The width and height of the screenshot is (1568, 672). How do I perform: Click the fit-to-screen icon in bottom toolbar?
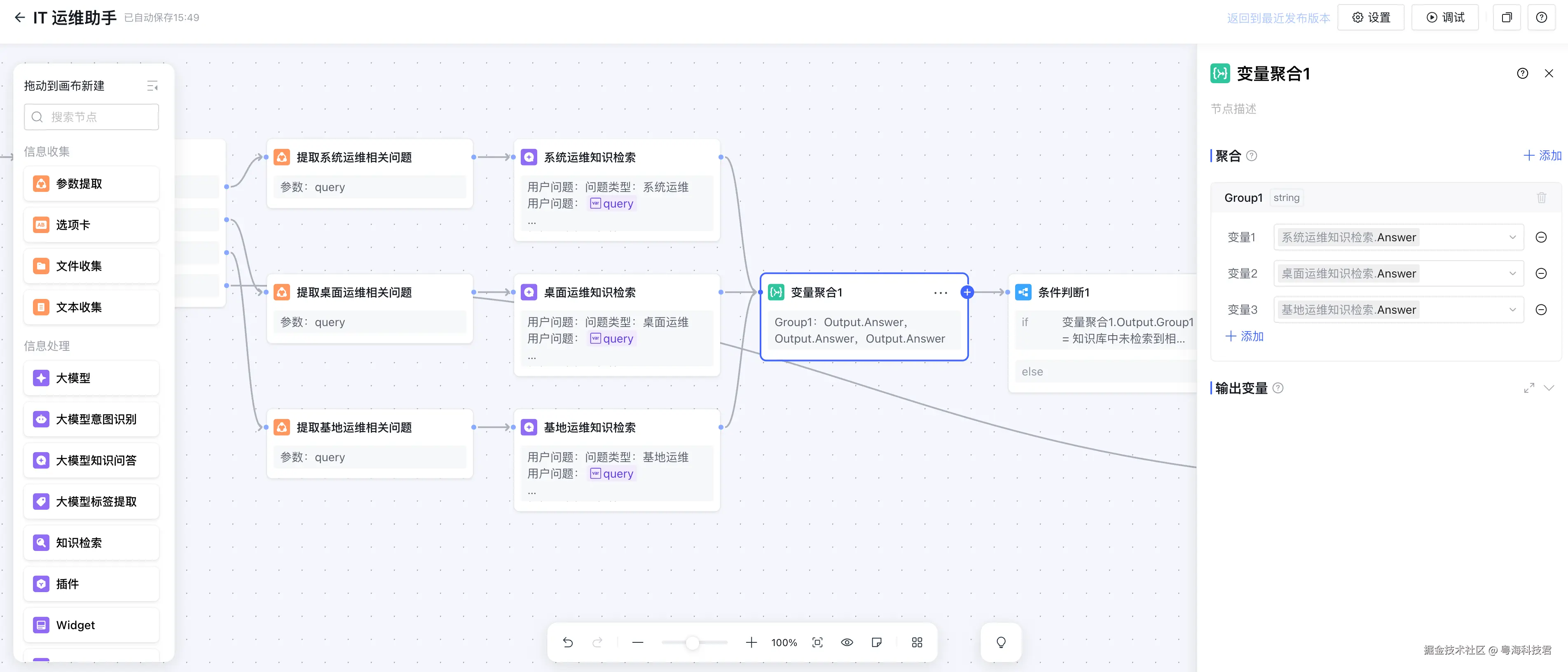pos(817,642)
